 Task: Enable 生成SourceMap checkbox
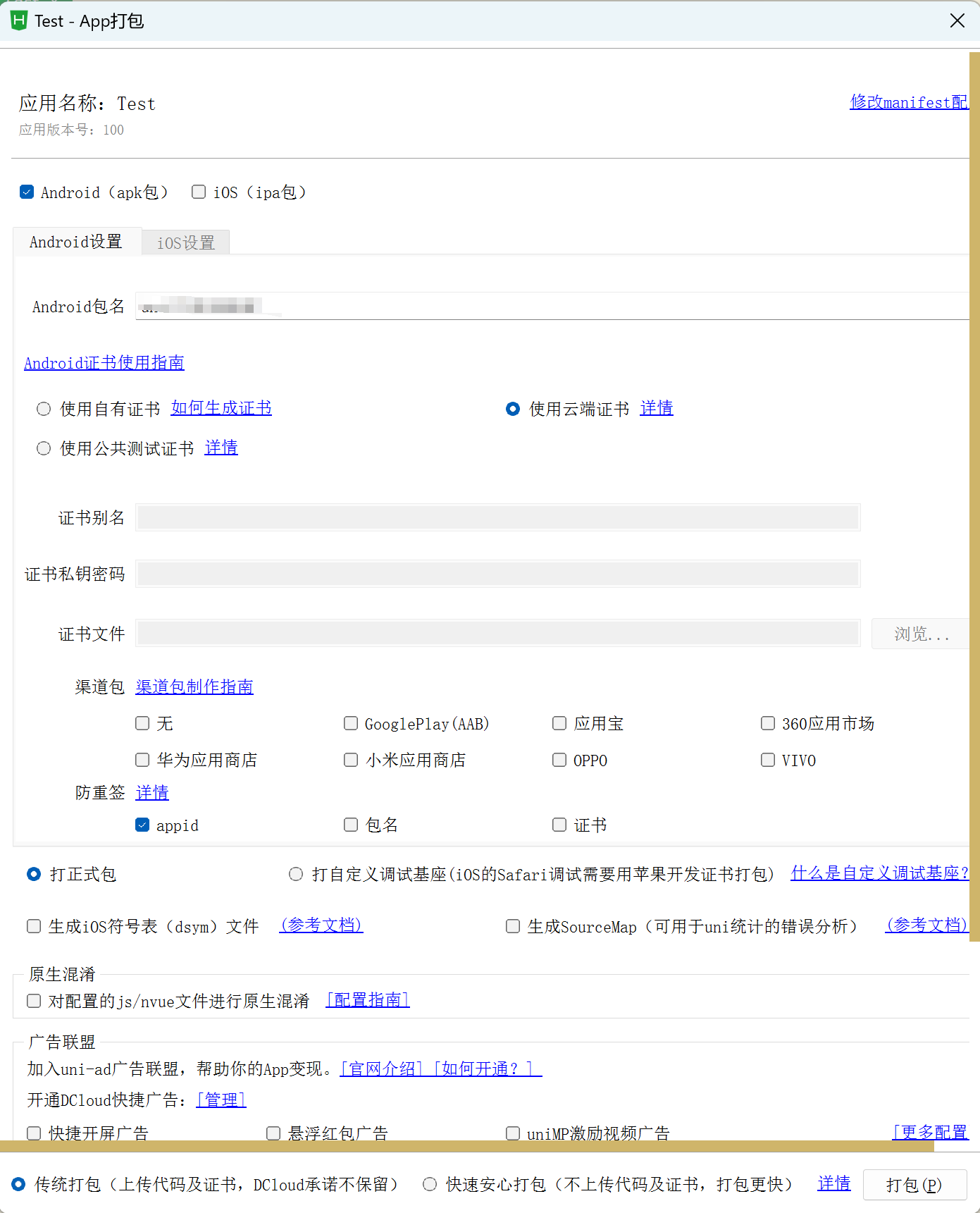click(513, 927)
